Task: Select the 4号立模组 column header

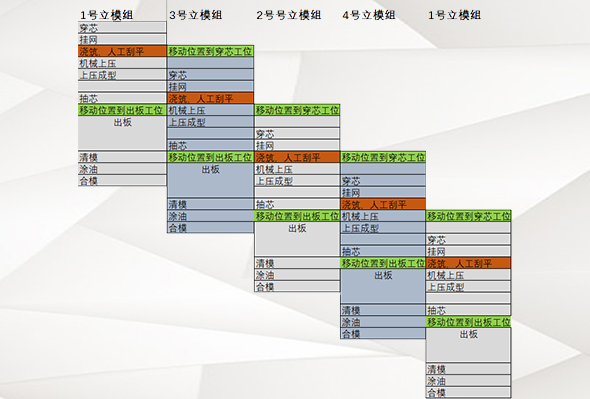Action: [x=369, y=15]
